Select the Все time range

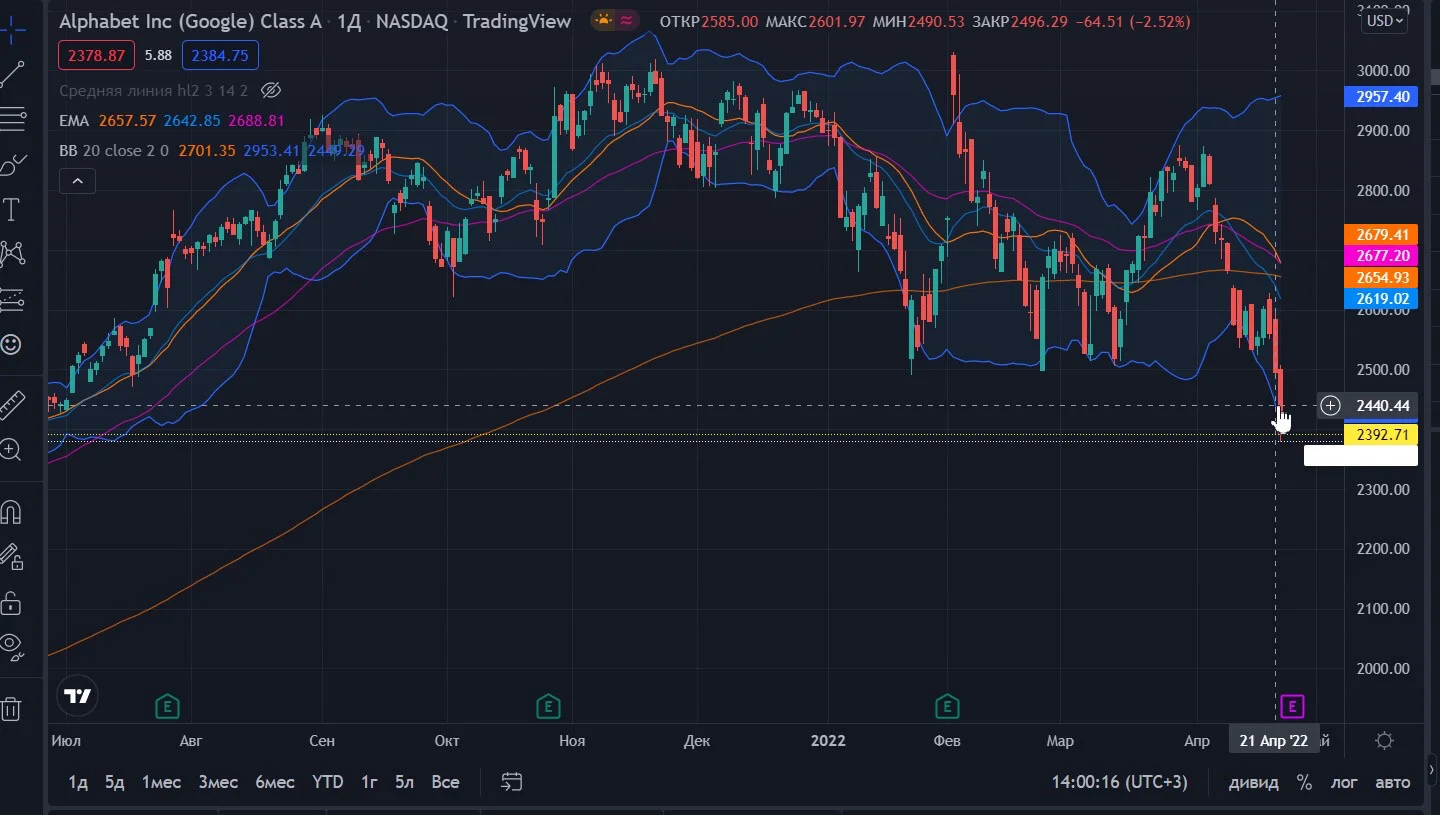coord(445,782)
